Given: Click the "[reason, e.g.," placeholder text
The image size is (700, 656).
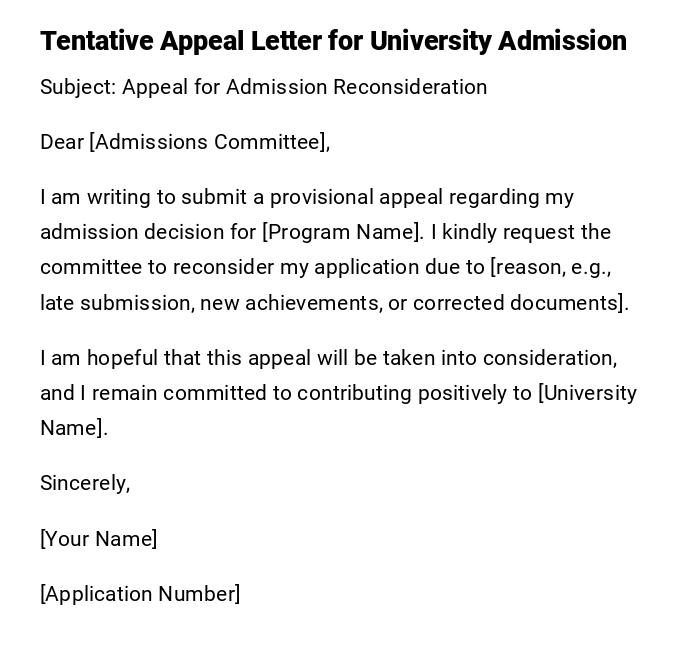Looking at the screenshot, I should (550, 267).
